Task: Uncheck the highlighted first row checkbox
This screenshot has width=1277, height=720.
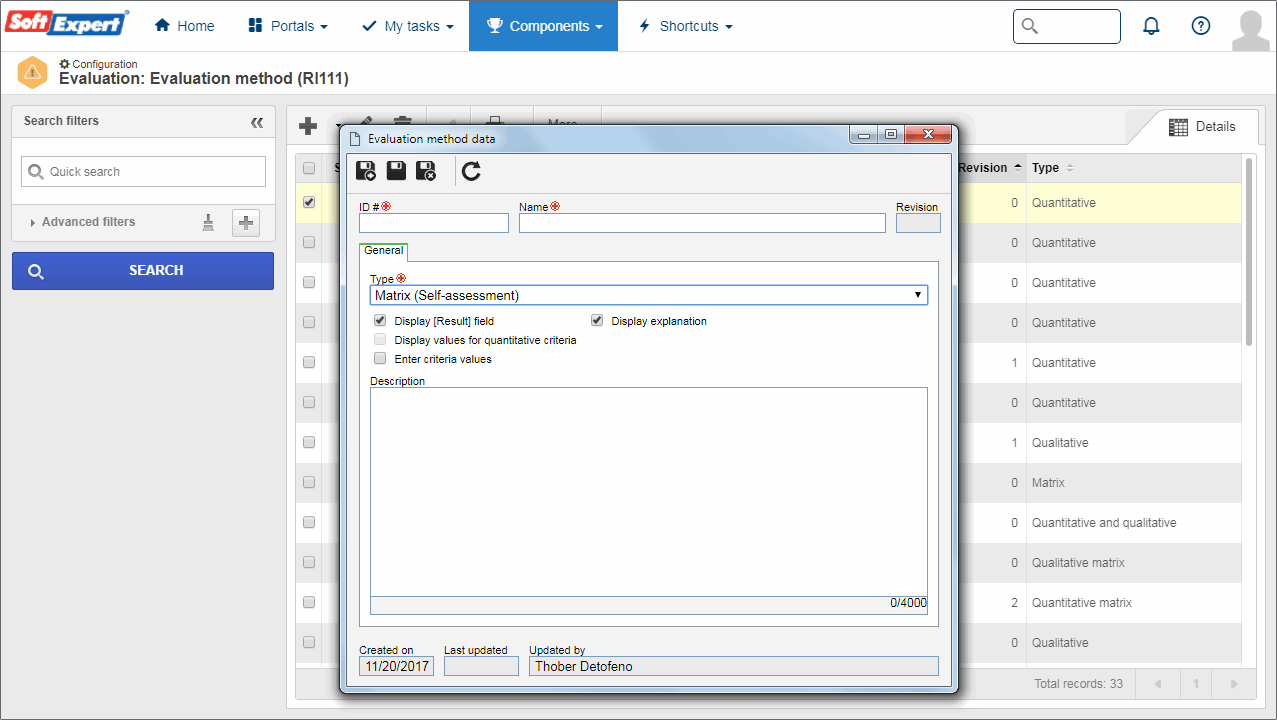Action: pos(309,202)
